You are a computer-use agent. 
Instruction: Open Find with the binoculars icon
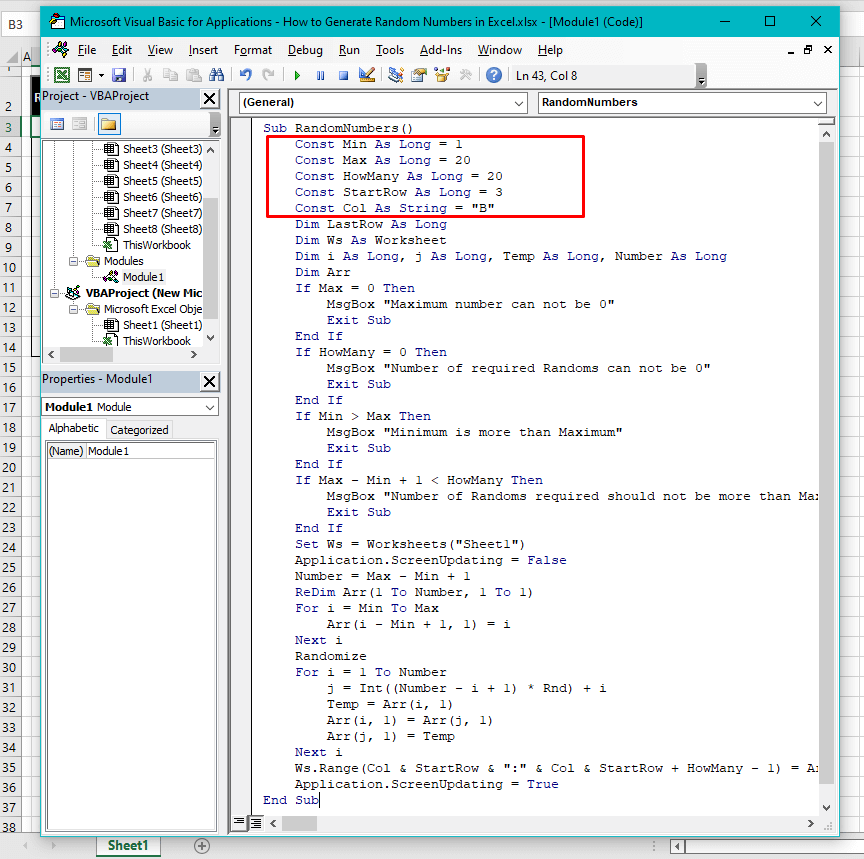click(216, 75)
